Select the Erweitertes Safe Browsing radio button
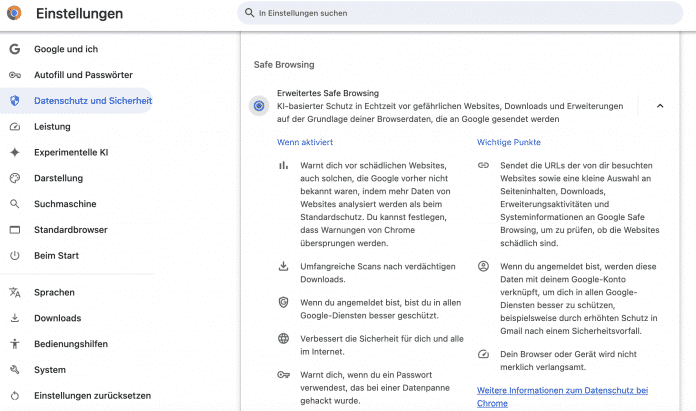Viewport: 696px width, 411px height. click(x=259, y=106)
